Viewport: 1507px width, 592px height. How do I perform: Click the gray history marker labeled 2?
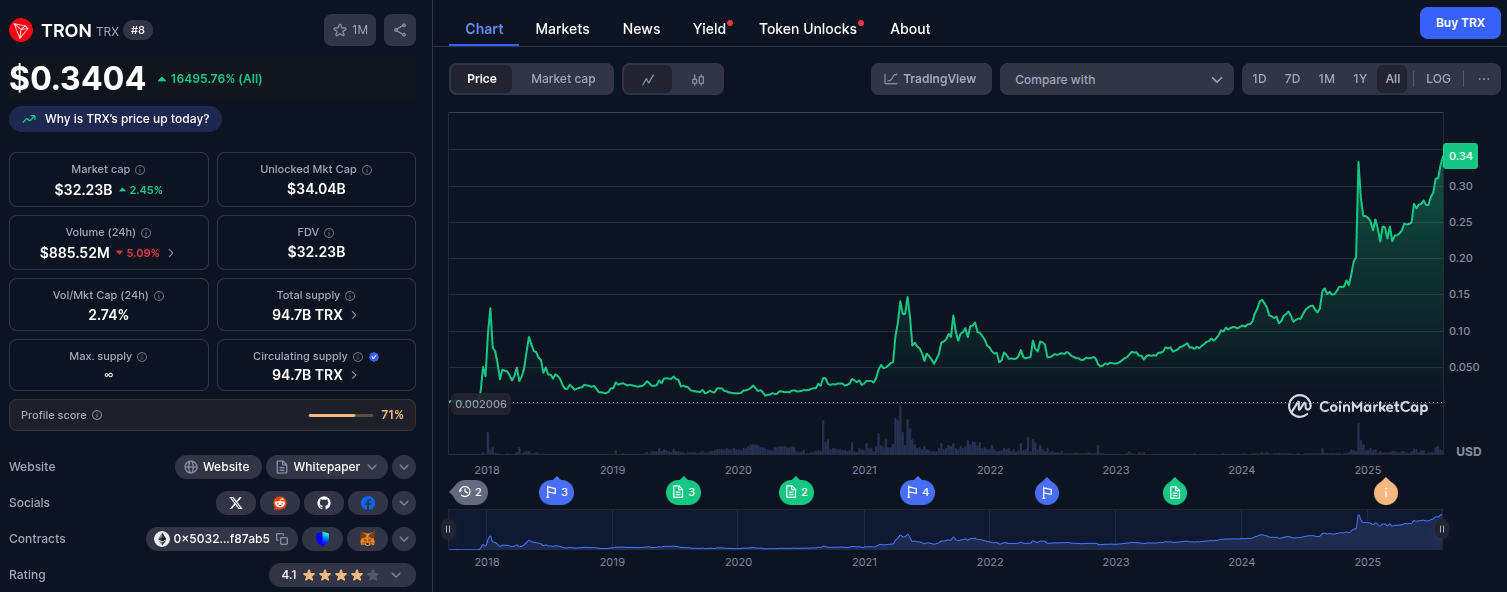pyautogui.click(x=470, y=491)
